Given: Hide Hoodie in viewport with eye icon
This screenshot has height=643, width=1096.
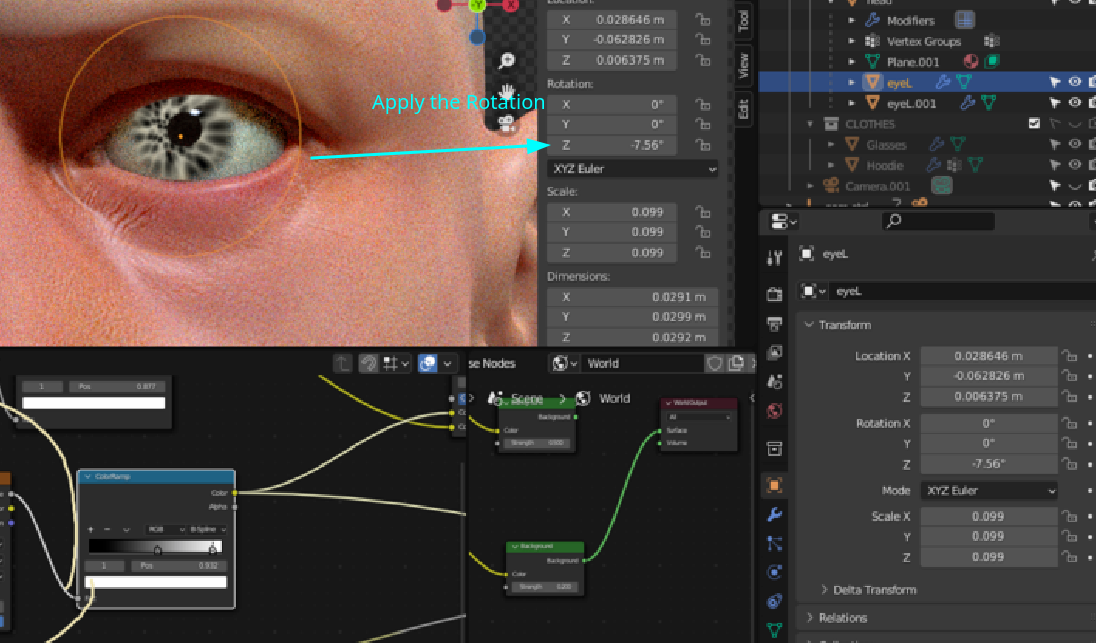Looking at the screenshot, I should click(x=1074, y=166).
